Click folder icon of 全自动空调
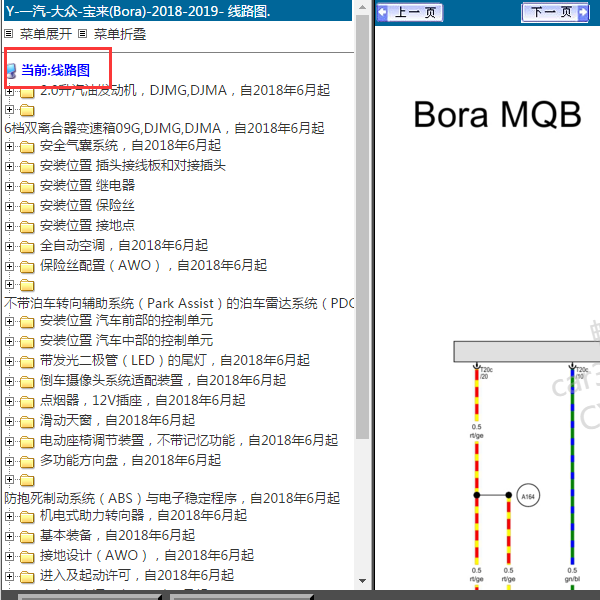Image resolution: width=600 pixels, height=600 pixels. click(27, 247)
